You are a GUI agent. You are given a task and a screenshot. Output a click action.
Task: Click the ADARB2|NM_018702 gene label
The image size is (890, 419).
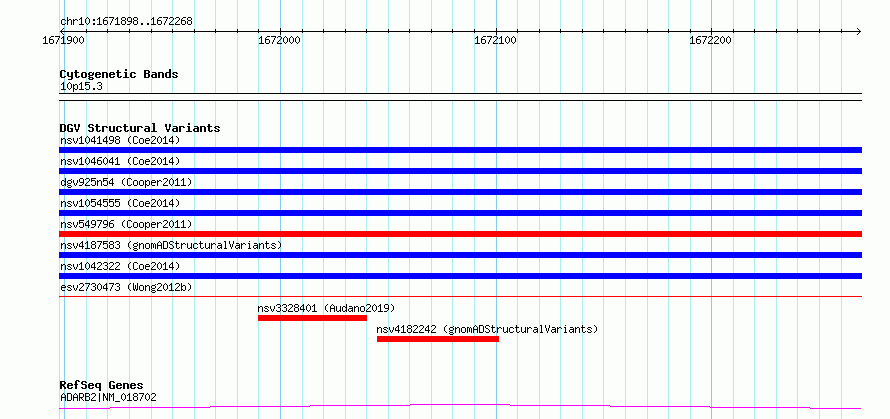108,397
